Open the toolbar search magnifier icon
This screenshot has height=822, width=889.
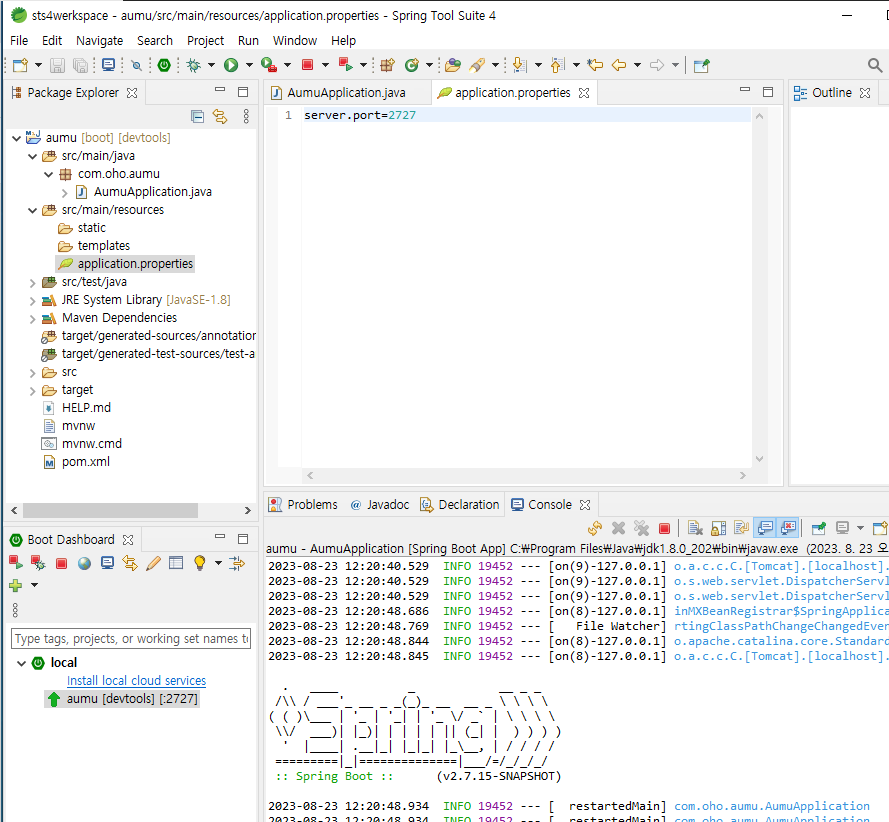pyautogui.click(x=875, y=65)
